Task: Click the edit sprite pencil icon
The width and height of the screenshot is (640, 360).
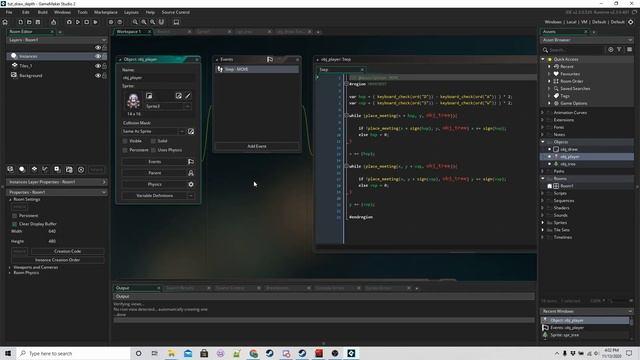Action: pos(188,96)
